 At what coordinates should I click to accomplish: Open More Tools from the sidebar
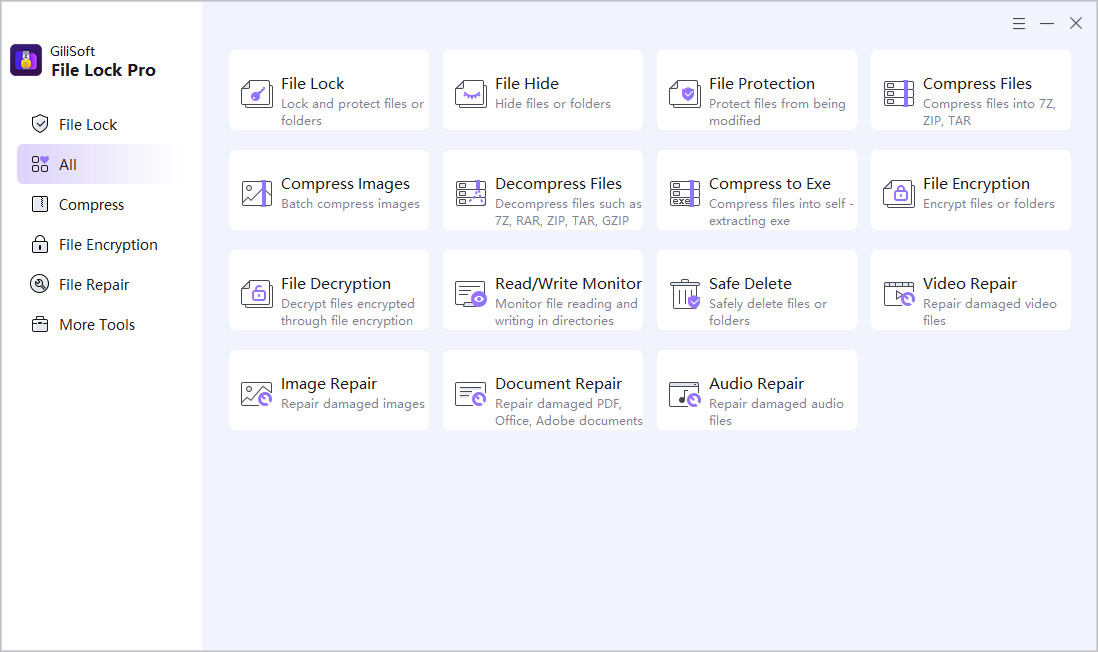(x=95, y=324)
